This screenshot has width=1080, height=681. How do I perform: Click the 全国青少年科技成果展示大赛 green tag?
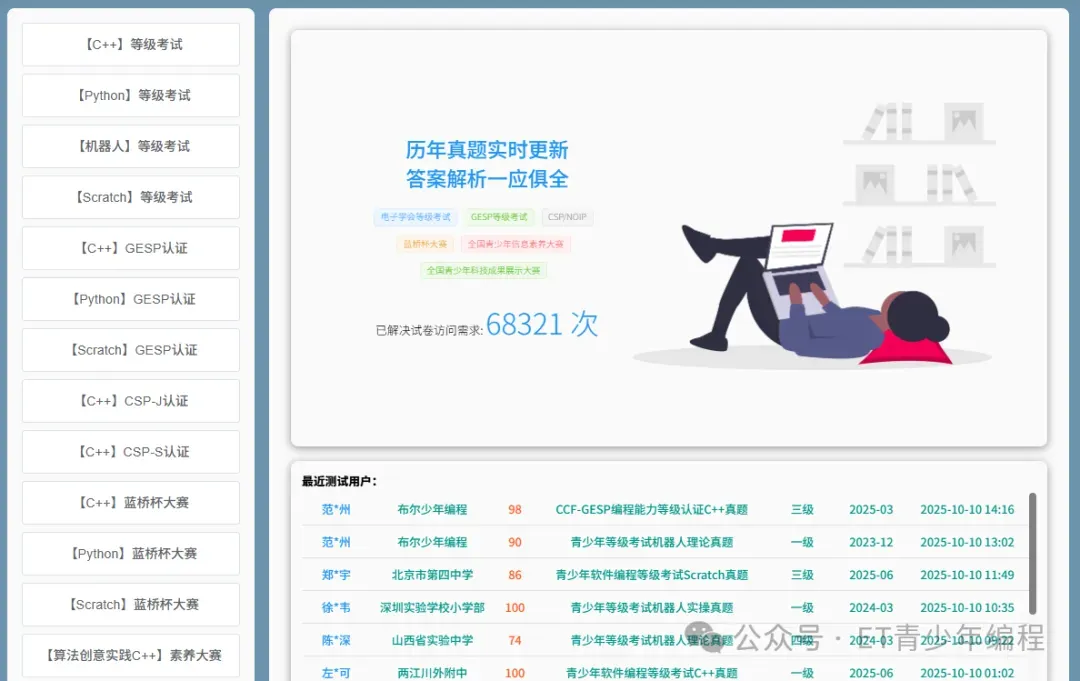coord(483,271)
